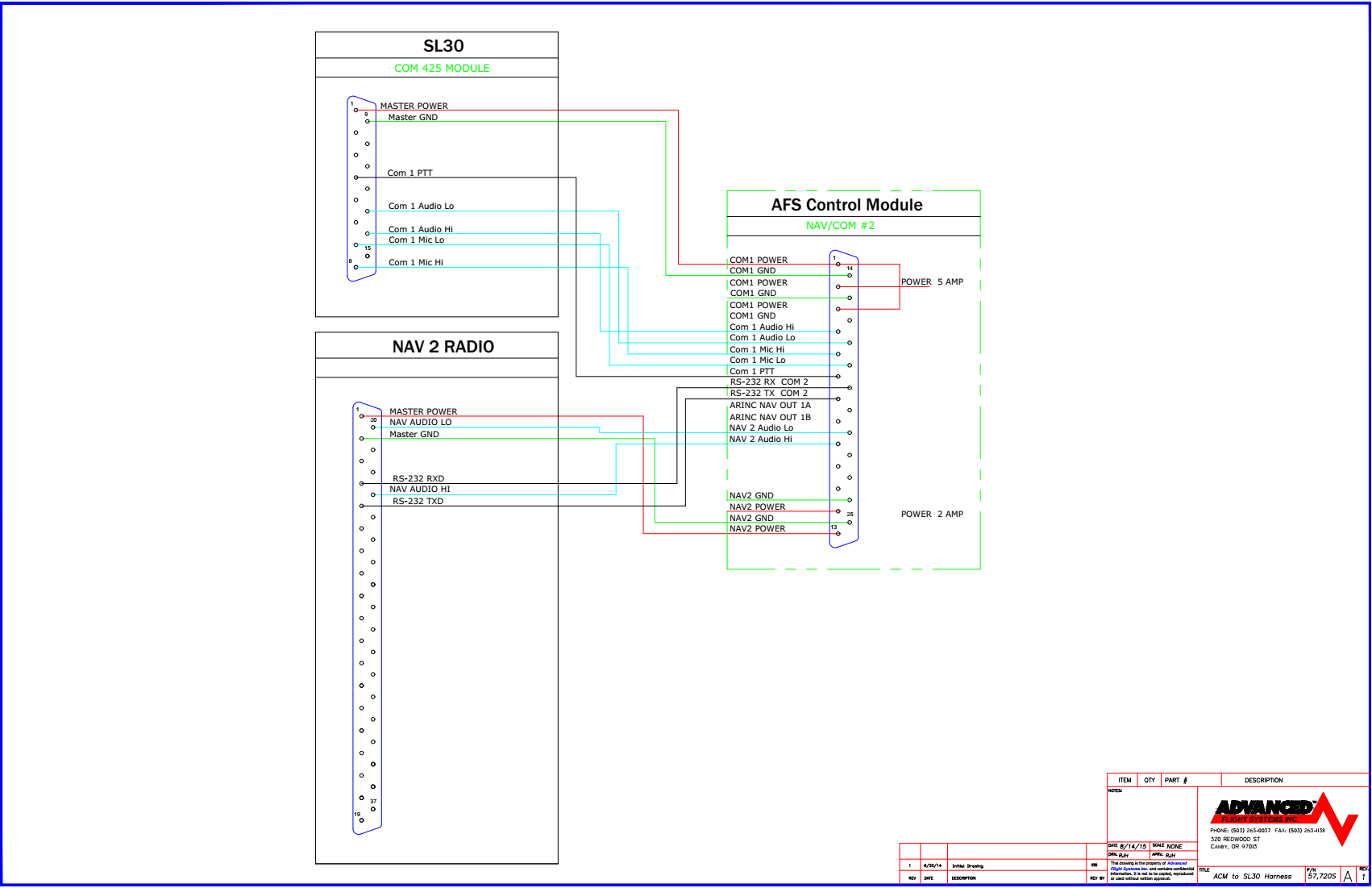Click the drawing date '8/14/15'
The width and height of the screenshot is (1372, 888).
click(1133, 847)
